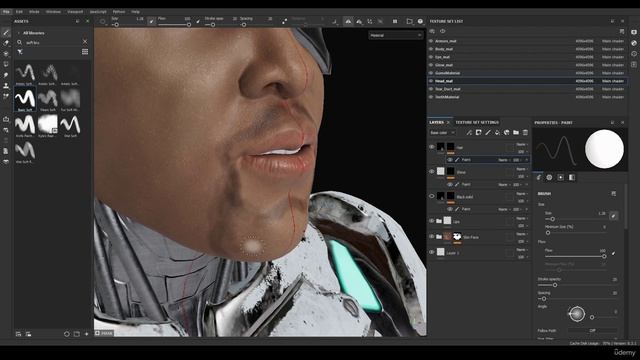Open the Follow Path dropdown set to Off
The height and width of the screenshot is (360, 640).
click(x=592, y=331)
